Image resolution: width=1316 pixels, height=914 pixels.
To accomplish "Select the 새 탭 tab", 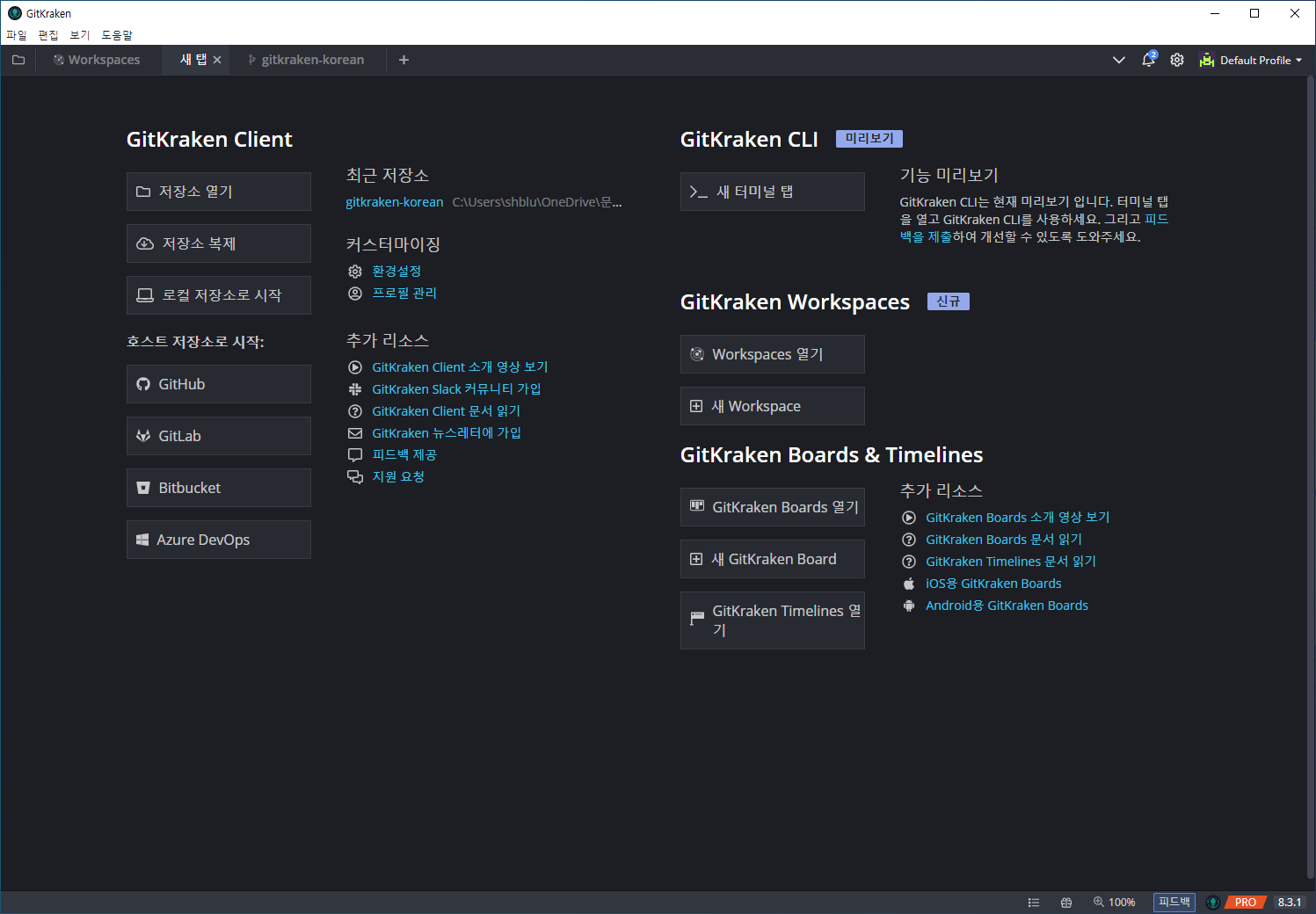I will pyautogui.click(x=193, y=60).
